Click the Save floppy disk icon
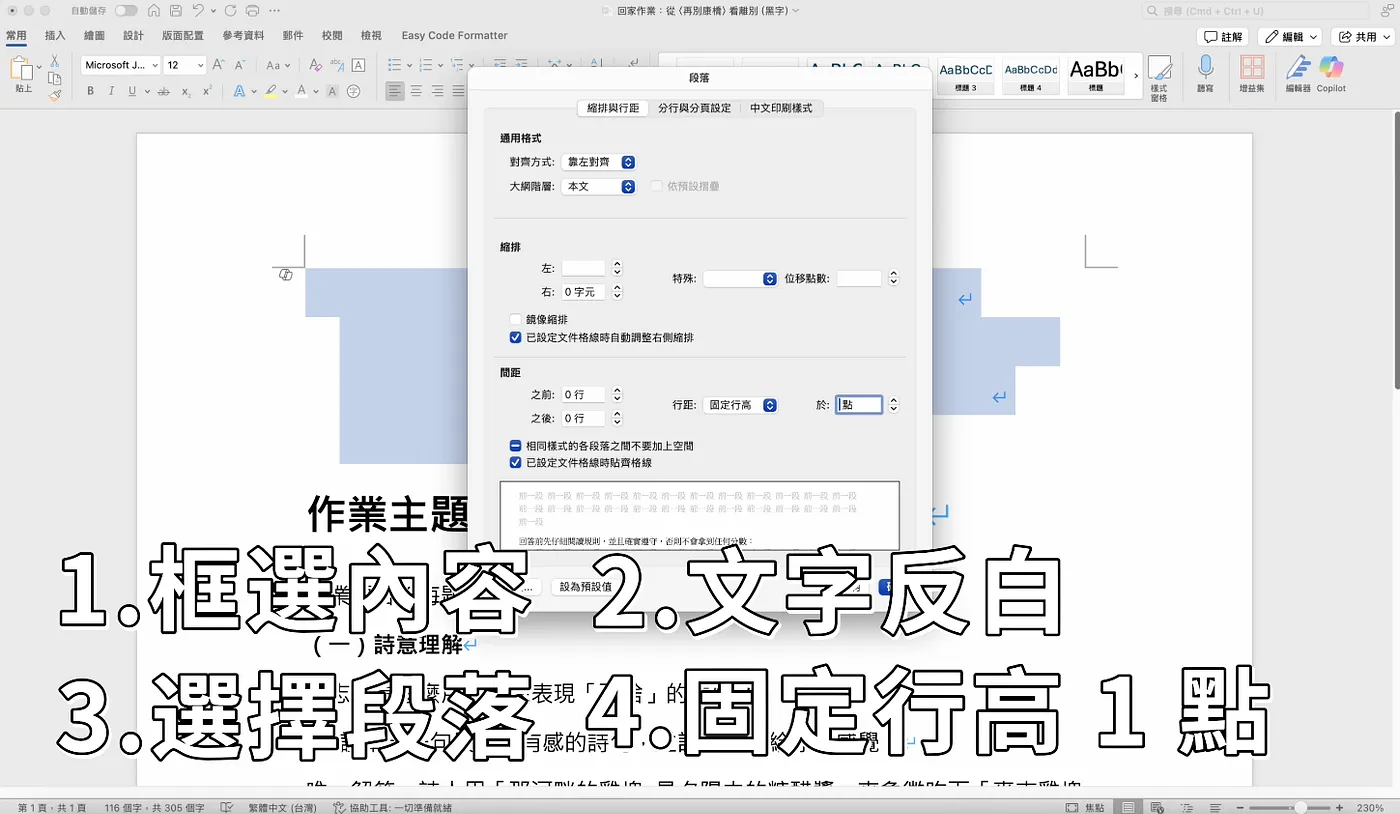 (175, 11)
